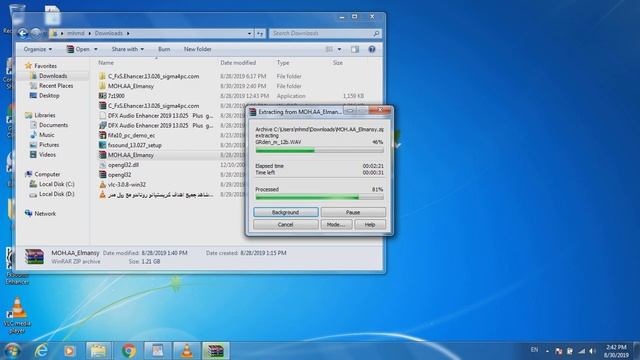Click the total Processed progress bar
This screenshot has width=640, height=360.
point(319,198)
